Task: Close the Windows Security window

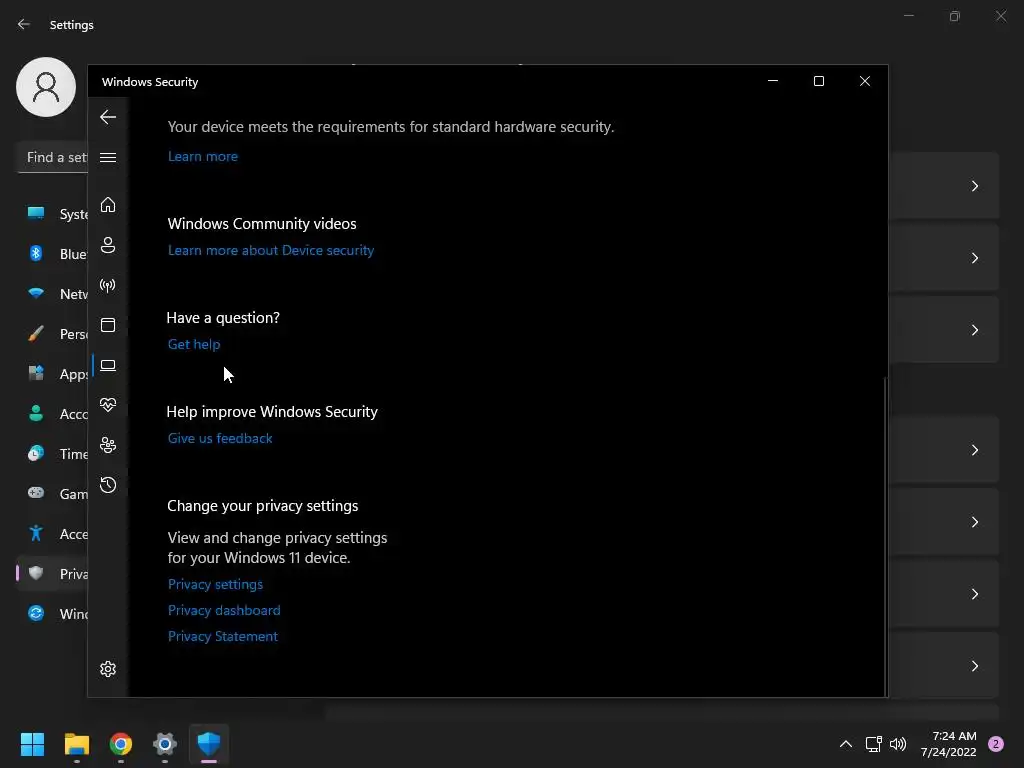Action: (x=865, y=81)
